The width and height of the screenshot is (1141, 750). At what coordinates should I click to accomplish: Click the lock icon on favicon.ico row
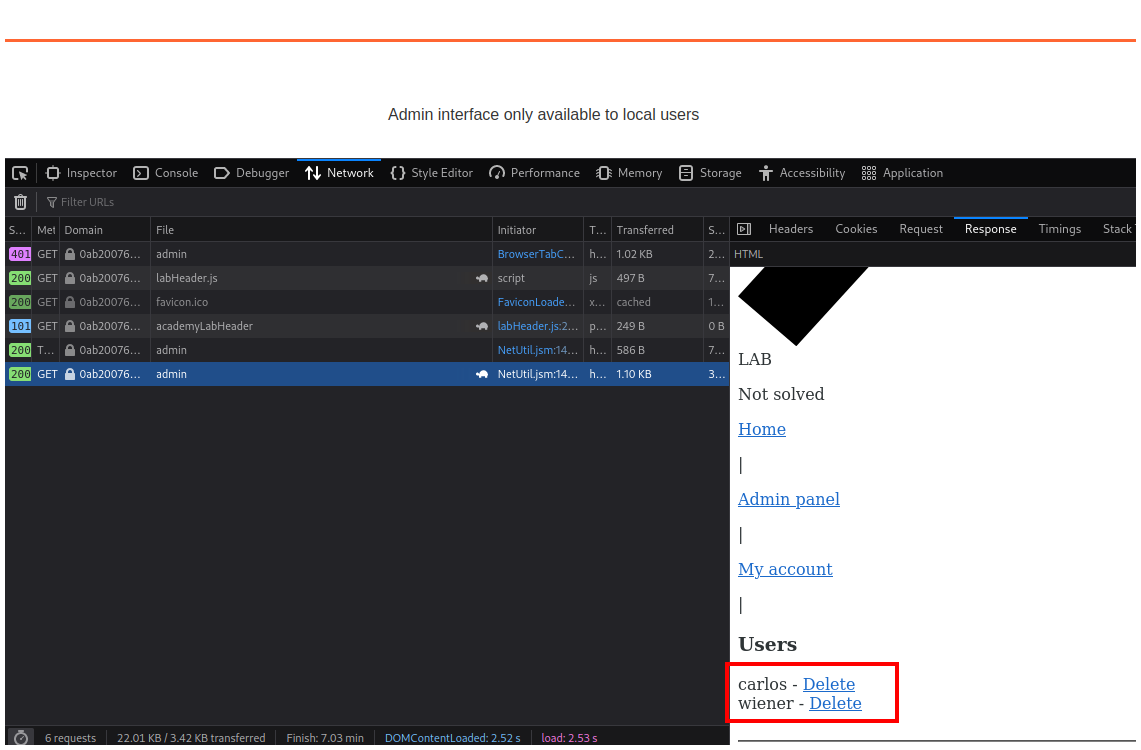tap(70, 302)
